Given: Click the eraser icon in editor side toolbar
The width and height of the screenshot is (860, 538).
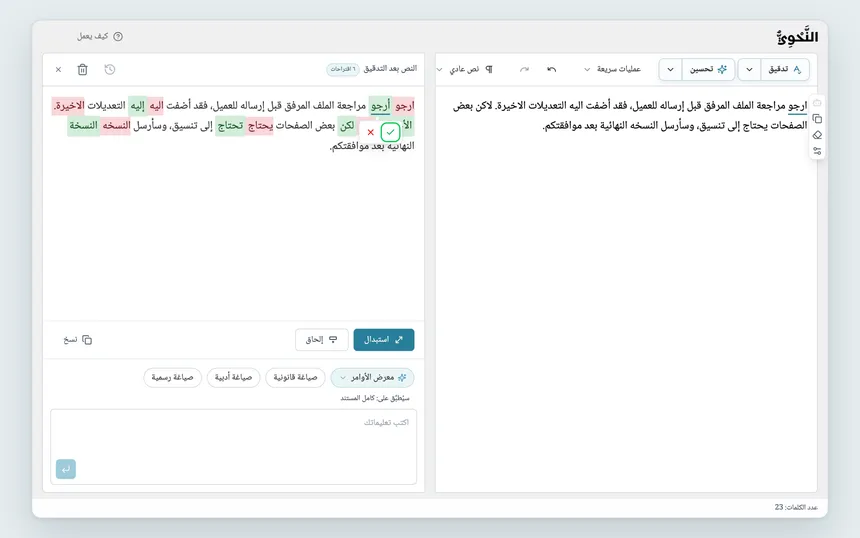Looking at the screenshot, I should click(817, 135).
